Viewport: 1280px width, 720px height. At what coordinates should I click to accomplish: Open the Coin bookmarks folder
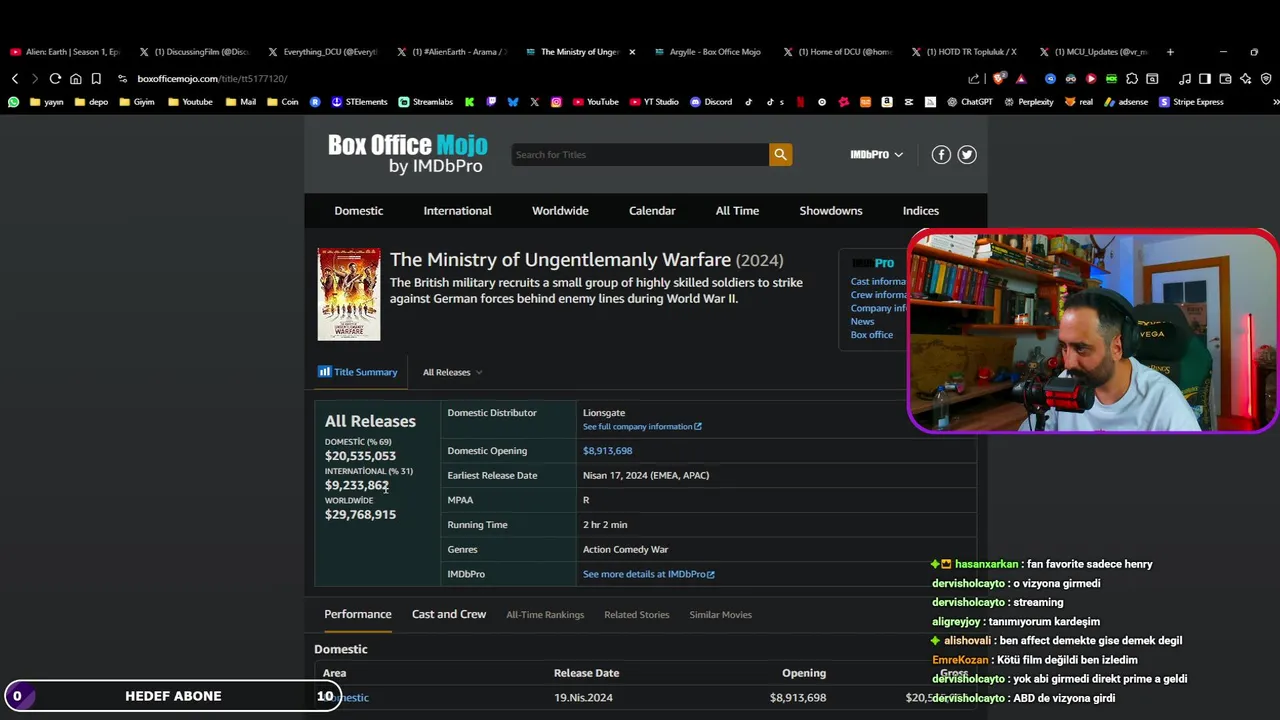(x=282, y=101)
